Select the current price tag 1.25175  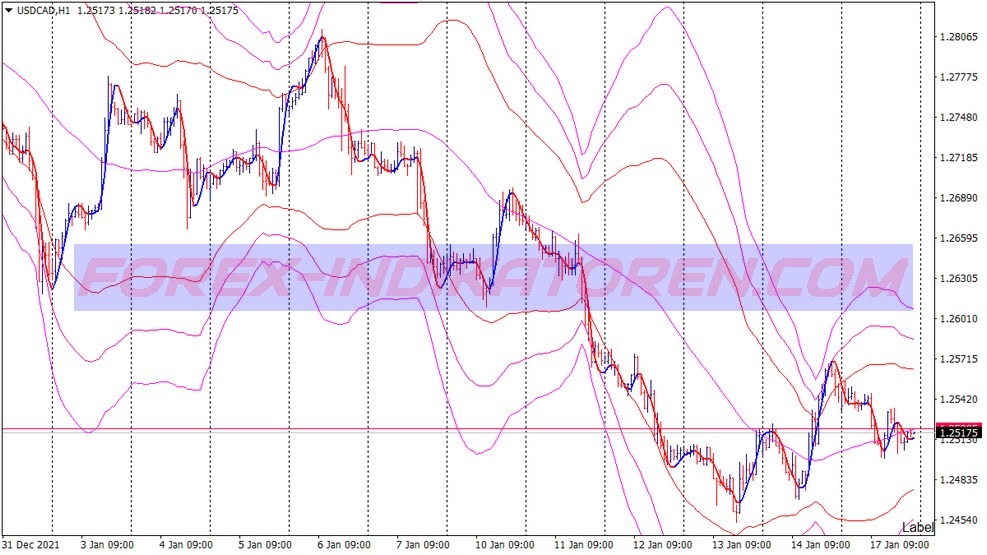tap(959, 432)
